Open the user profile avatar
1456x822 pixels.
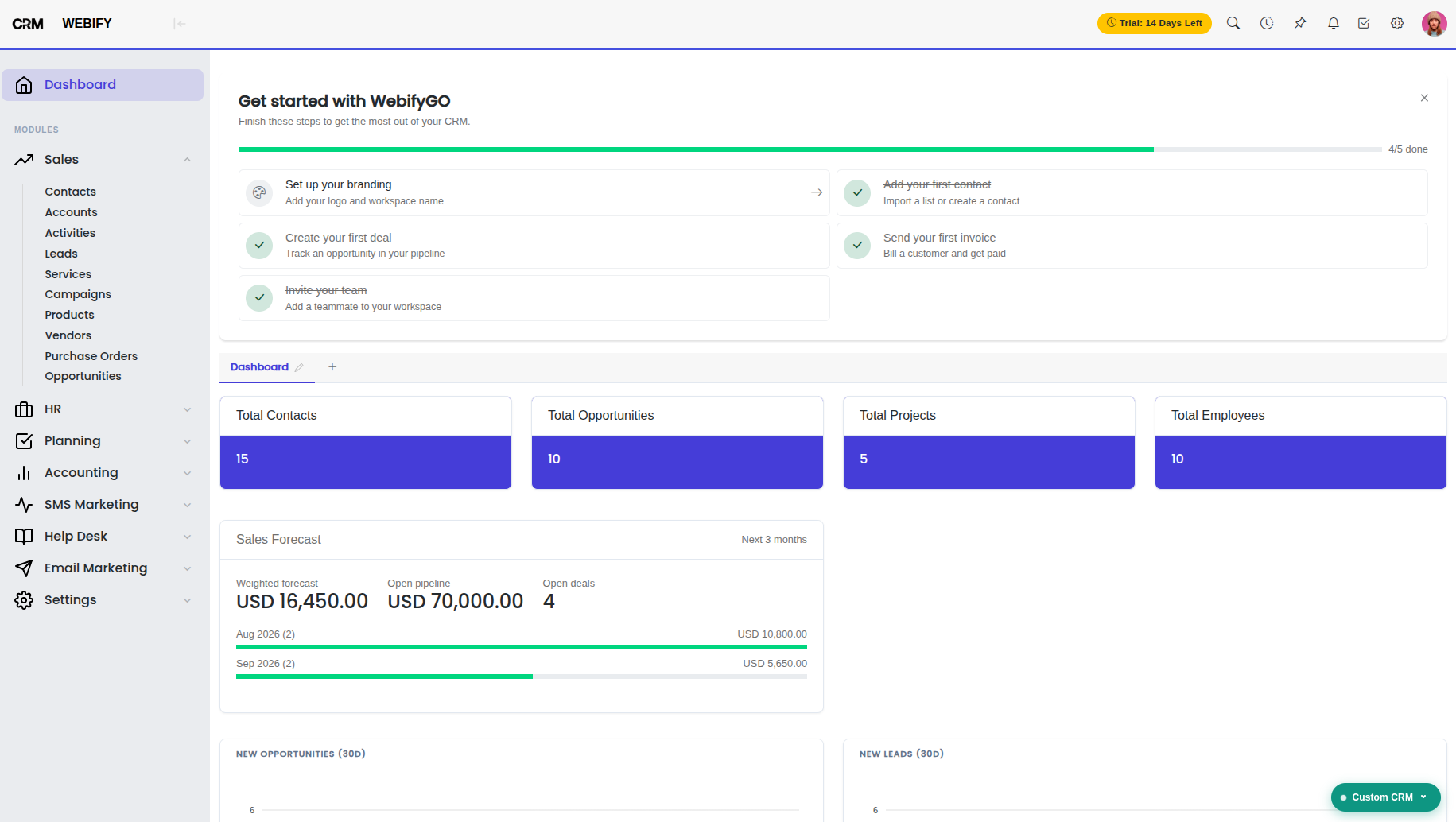click(x=1435, y=23)
